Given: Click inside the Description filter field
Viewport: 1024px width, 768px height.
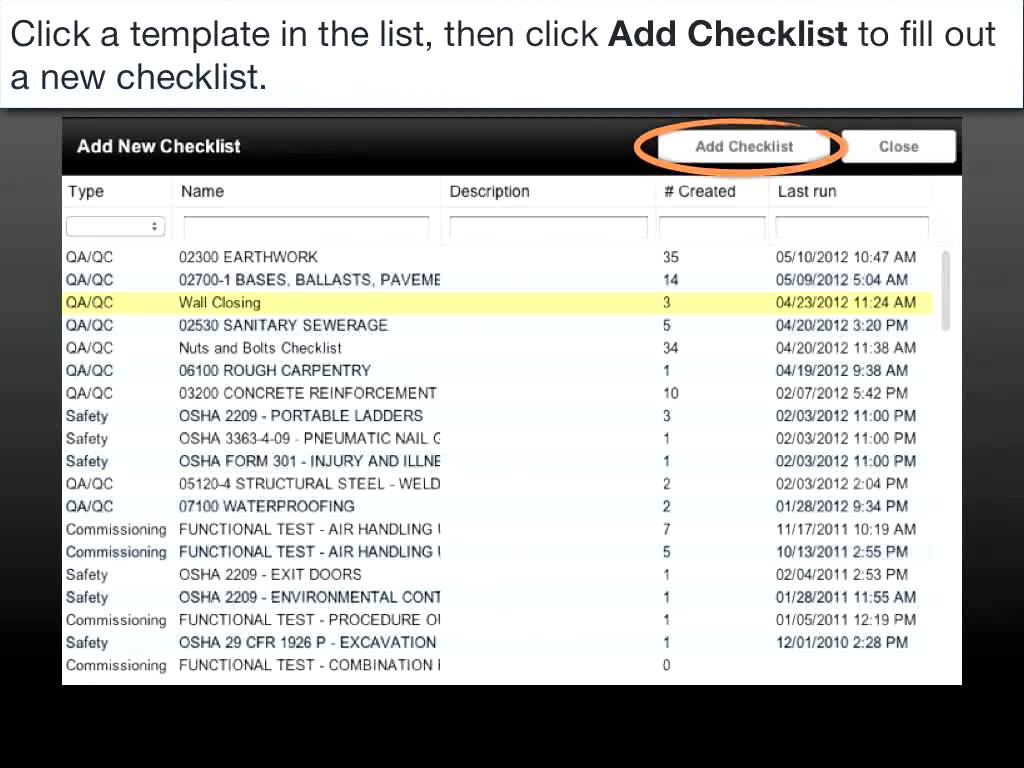Looking at the screenshot, I should pos(547,226).
